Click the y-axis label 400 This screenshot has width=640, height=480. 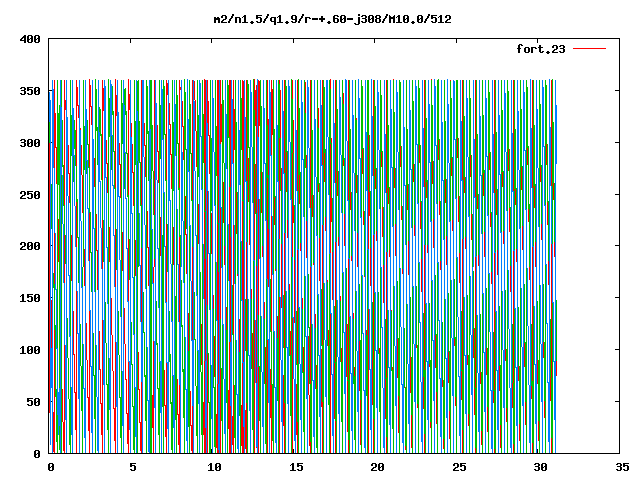pos(30,39)
